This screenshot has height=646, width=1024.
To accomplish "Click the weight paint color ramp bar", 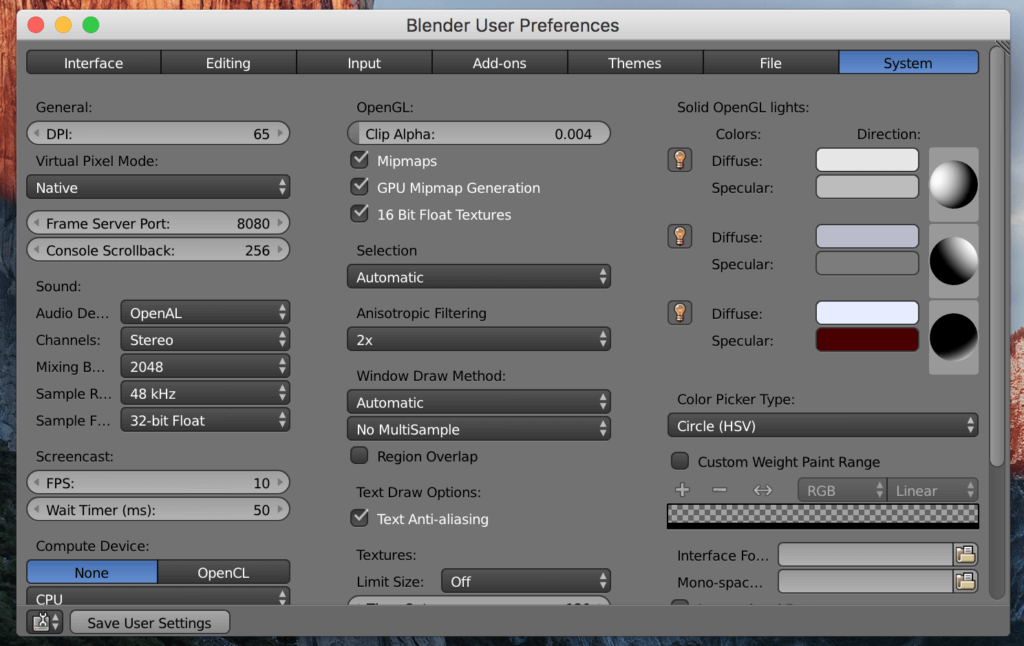I will 823,515.
